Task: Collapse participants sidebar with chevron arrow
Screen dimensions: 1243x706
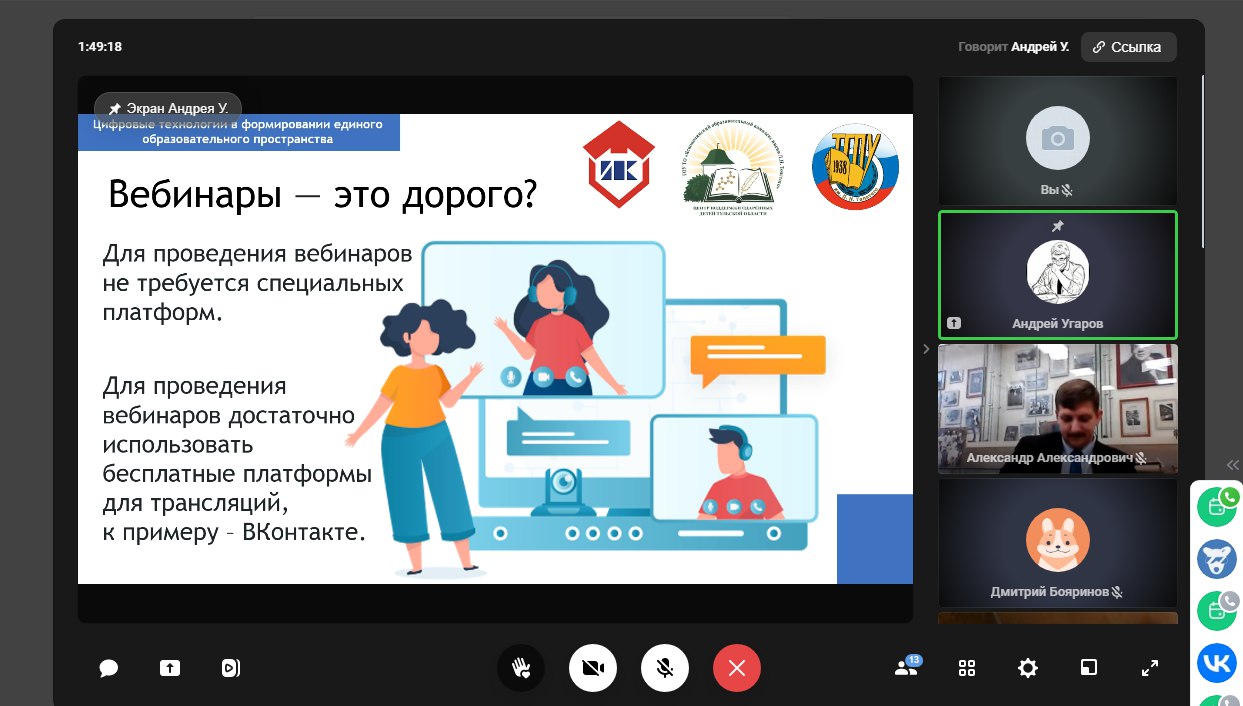Action: [926, 349]
